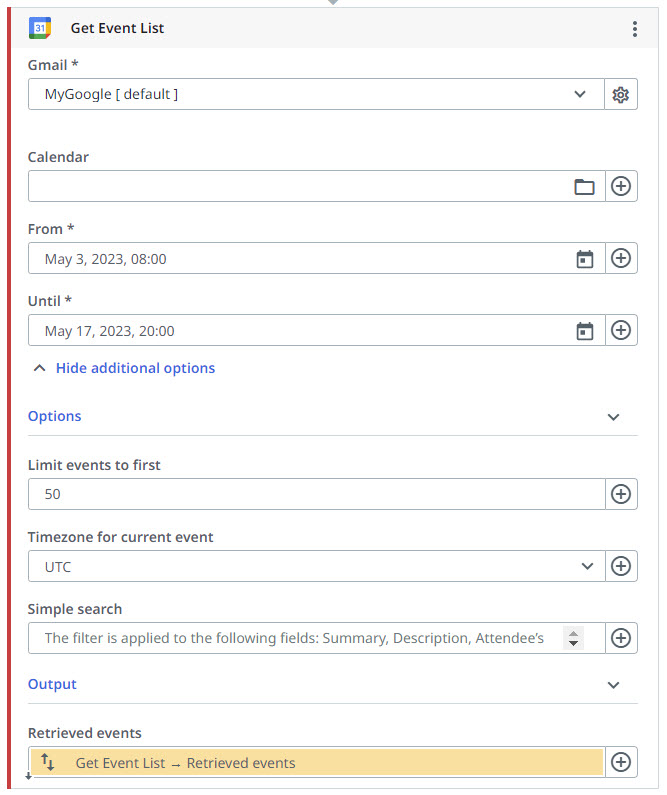
Task: Click plus button beside Simple search
Action: [621, 638]
